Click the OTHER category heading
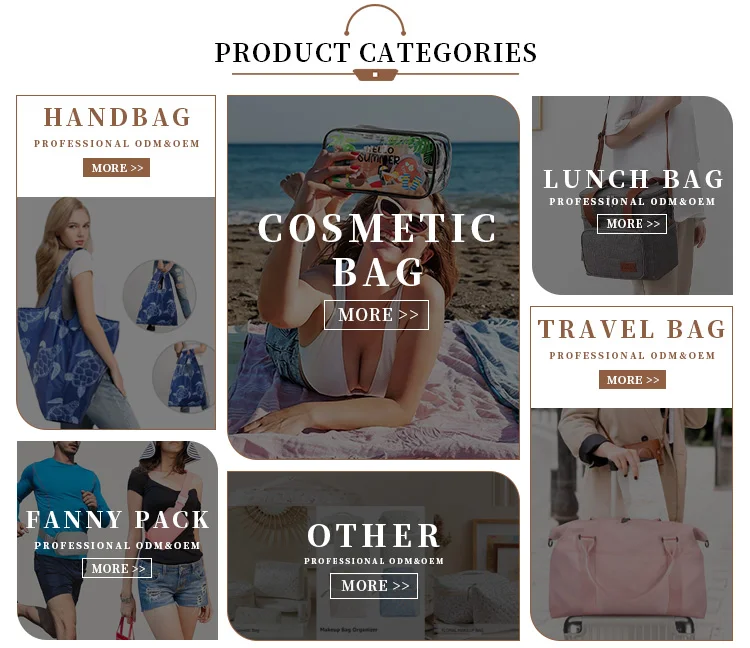The width and height of the screenshot is (750, 648). click(x=374, y=536)
